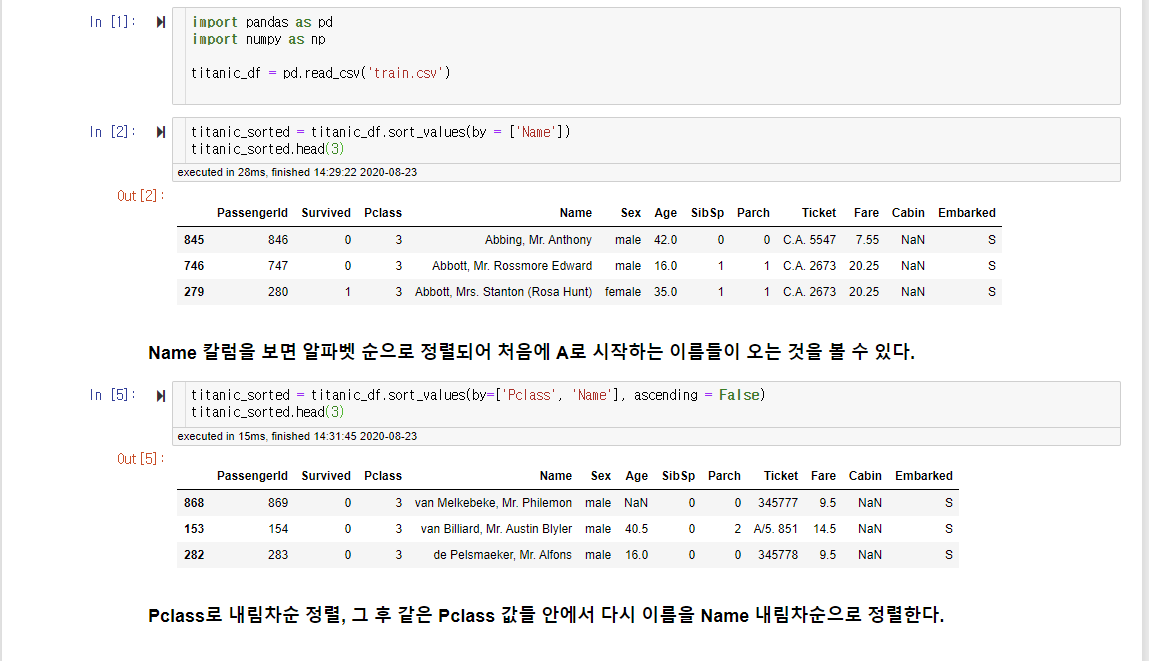The image size is (1149, 661).
Task: Click Embarked header in Out [2] table
Action: tap(967, 213)
